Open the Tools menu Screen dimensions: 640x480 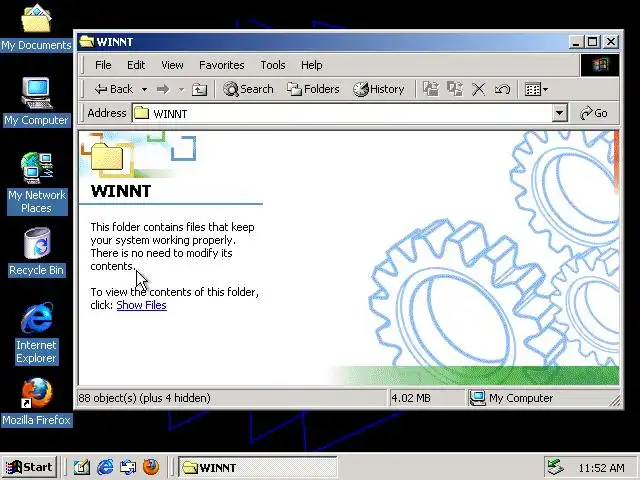pos(273,65)
